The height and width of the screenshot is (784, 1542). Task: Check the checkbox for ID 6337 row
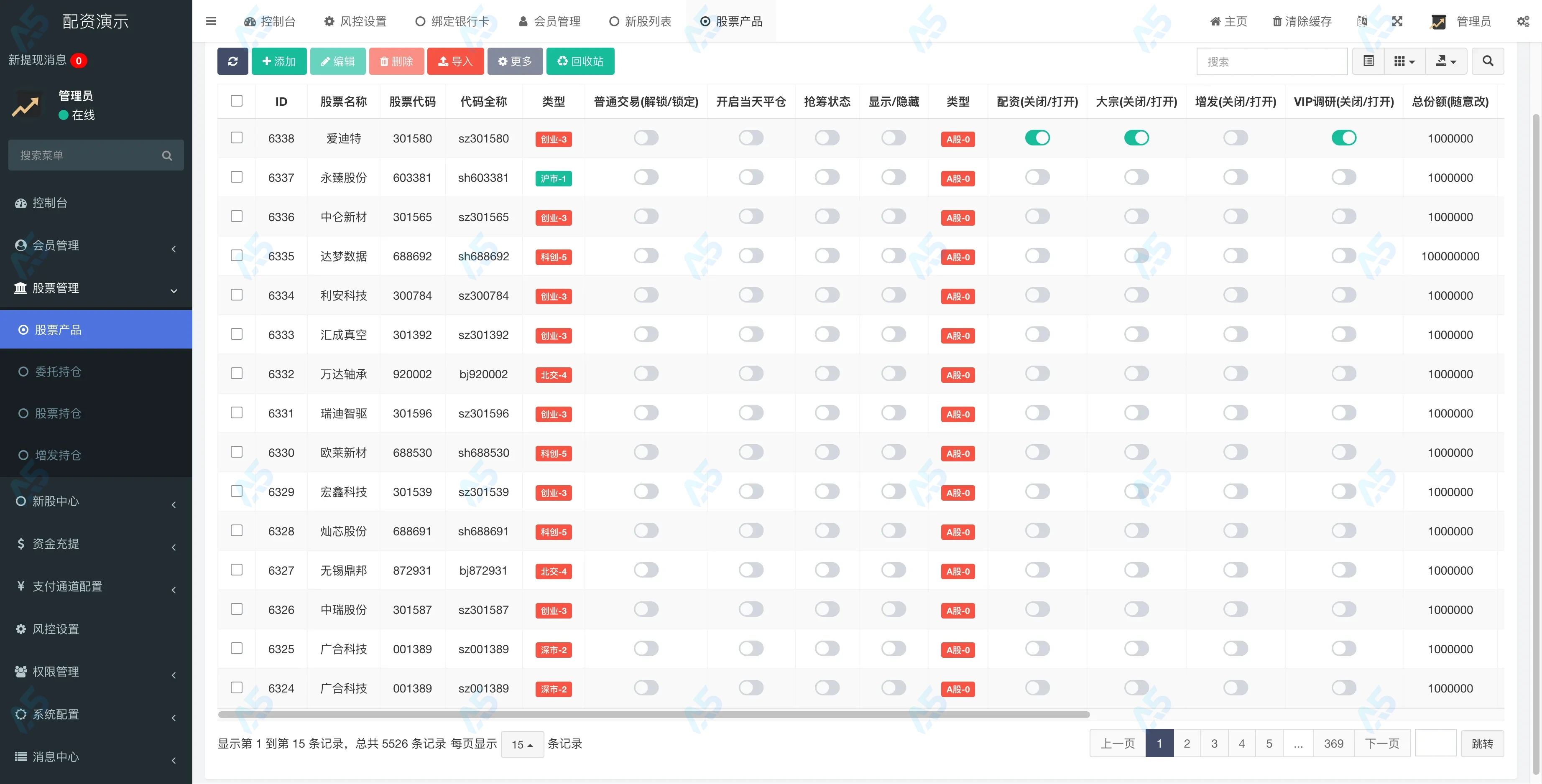coord(237,177)
